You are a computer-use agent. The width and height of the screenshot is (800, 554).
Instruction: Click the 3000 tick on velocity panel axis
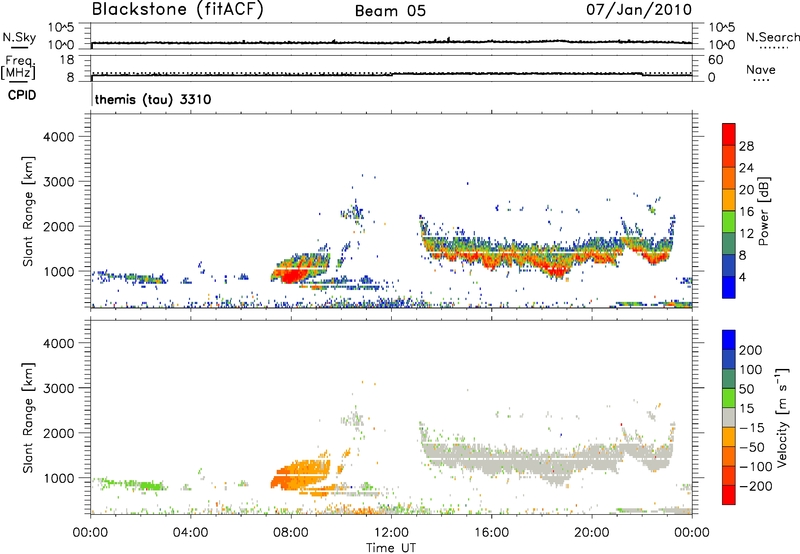click(x=59, y=388)
